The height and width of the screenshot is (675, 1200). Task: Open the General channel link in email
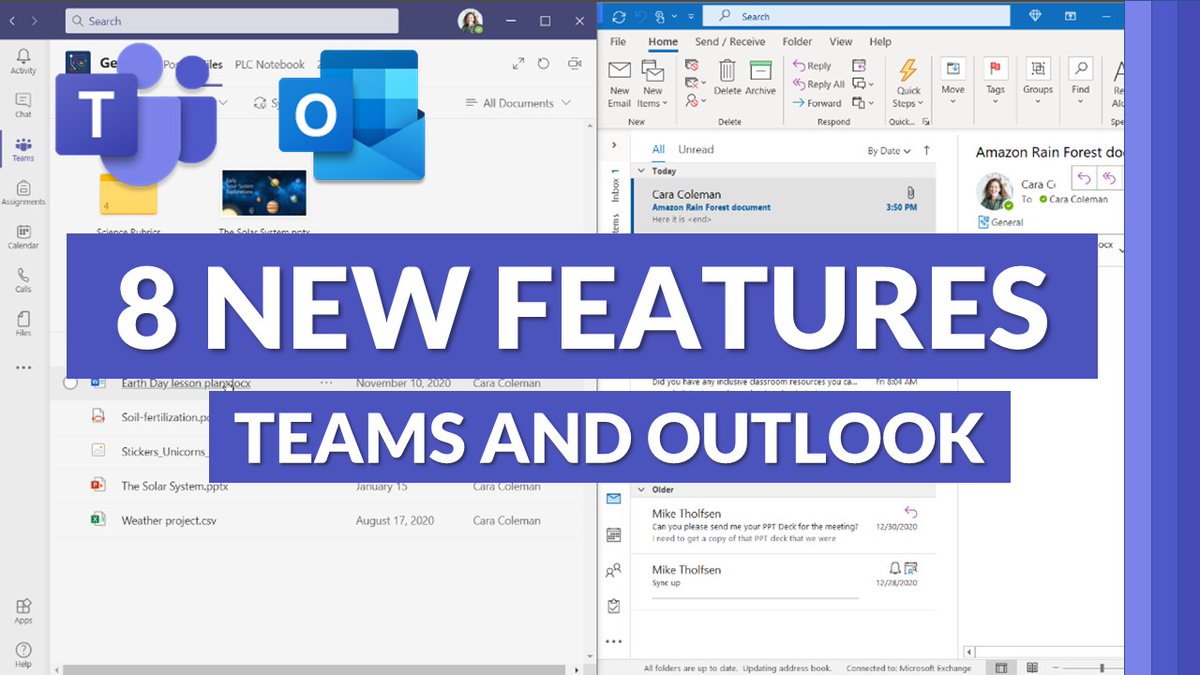click(1000, 222)
